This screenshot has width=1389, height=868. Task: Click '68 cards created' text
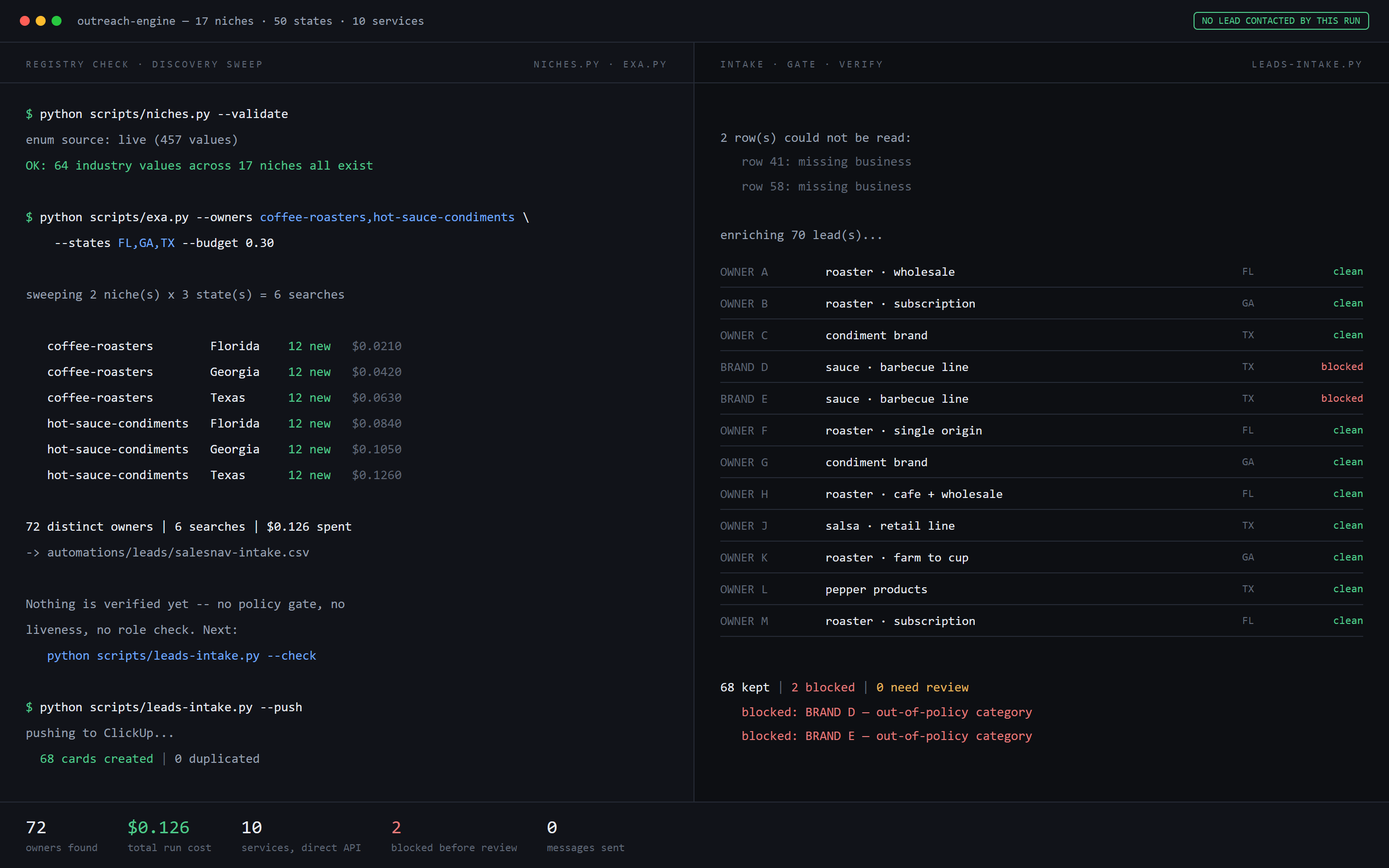tap(96, 759)
